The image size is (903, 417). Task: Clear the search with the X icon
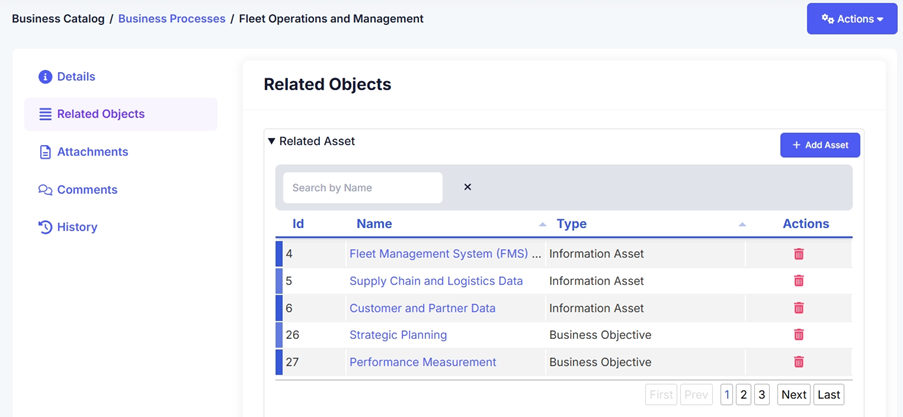[467, 187]
